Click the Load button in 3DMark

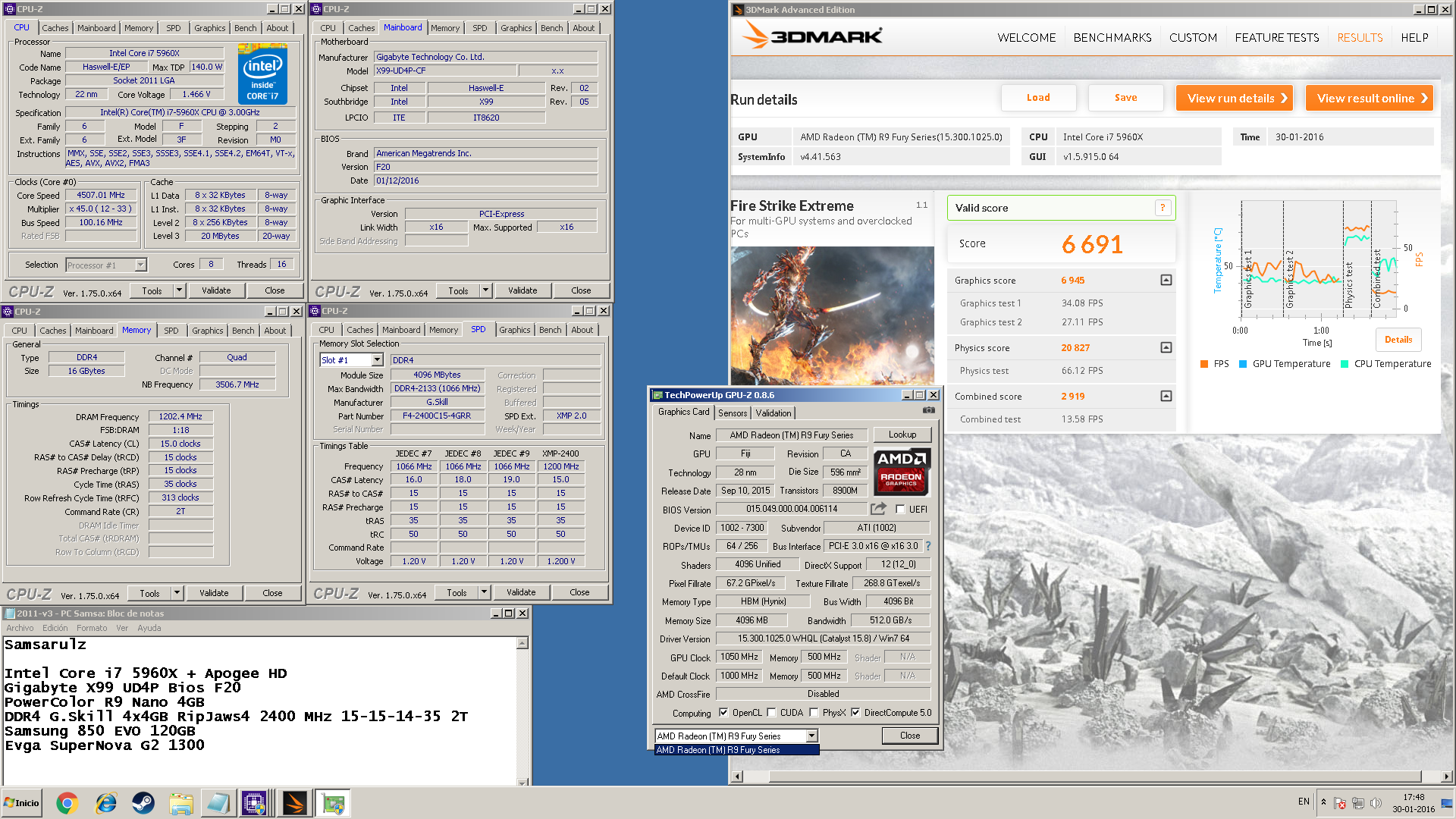pos(1038,98)
